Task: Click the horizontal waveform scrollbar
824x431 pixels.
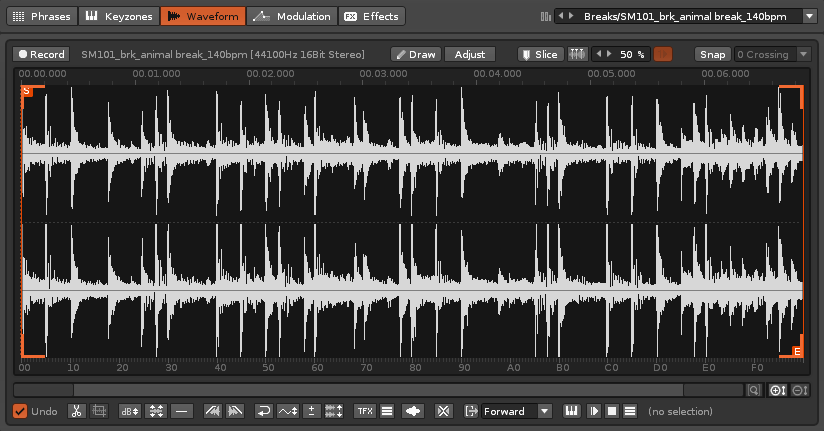Action: pos(378,390)
